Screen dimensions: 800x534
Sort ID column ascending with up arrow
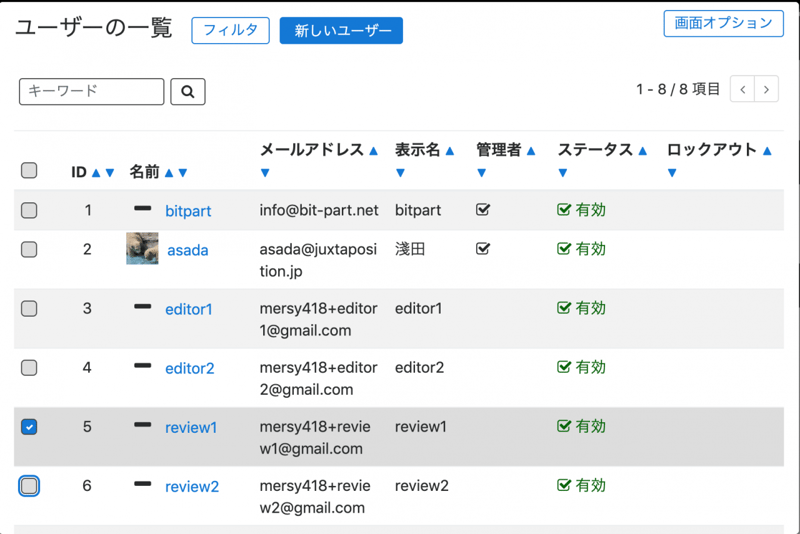[96, 172]
